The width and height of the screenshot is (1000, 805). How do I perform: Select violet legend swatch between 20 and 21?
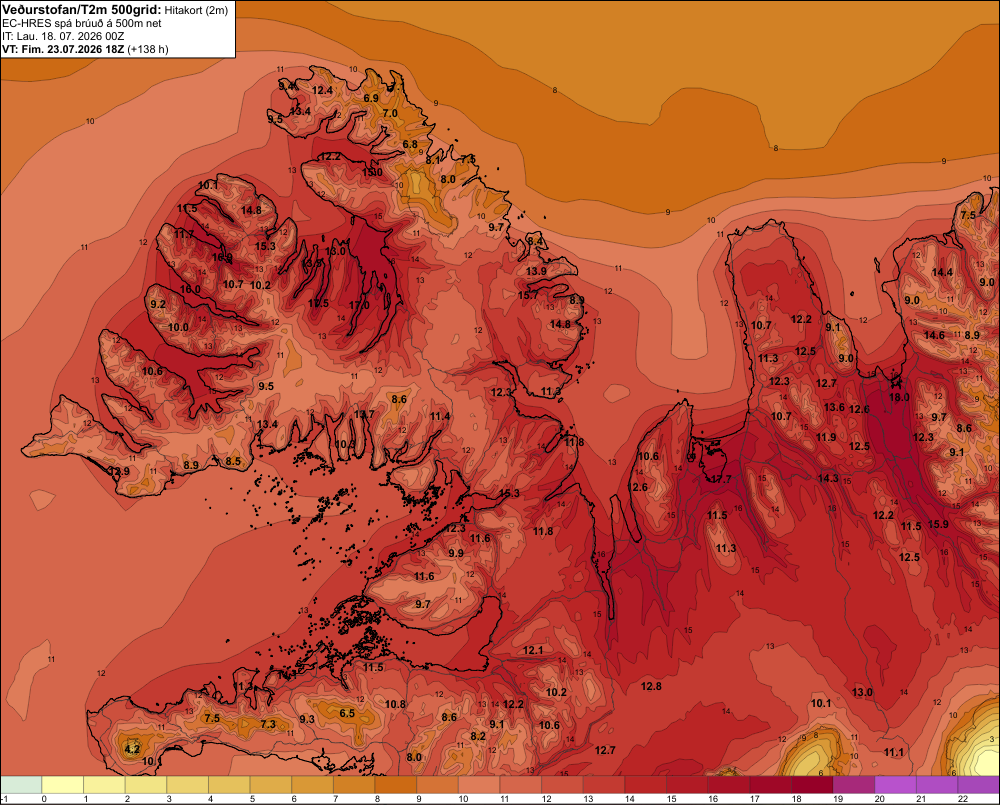tap(896, 785)
